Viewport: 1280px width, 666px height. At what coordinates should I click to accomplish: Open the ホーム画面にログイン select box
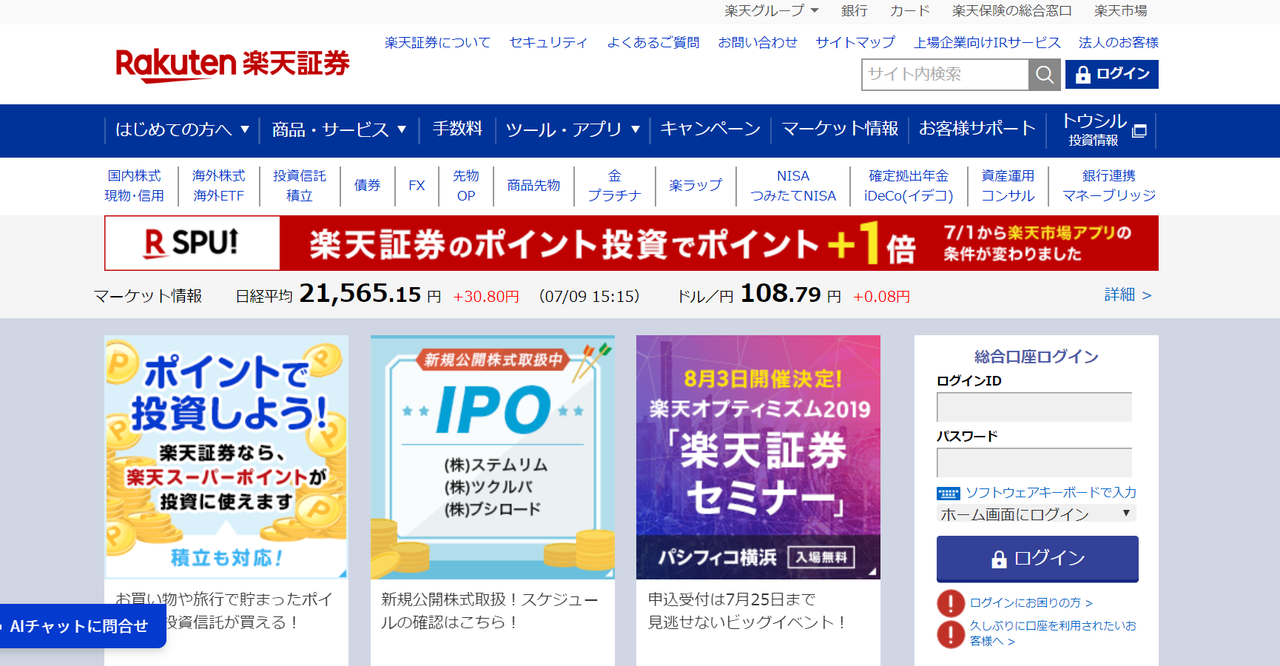click(1036, 514)
